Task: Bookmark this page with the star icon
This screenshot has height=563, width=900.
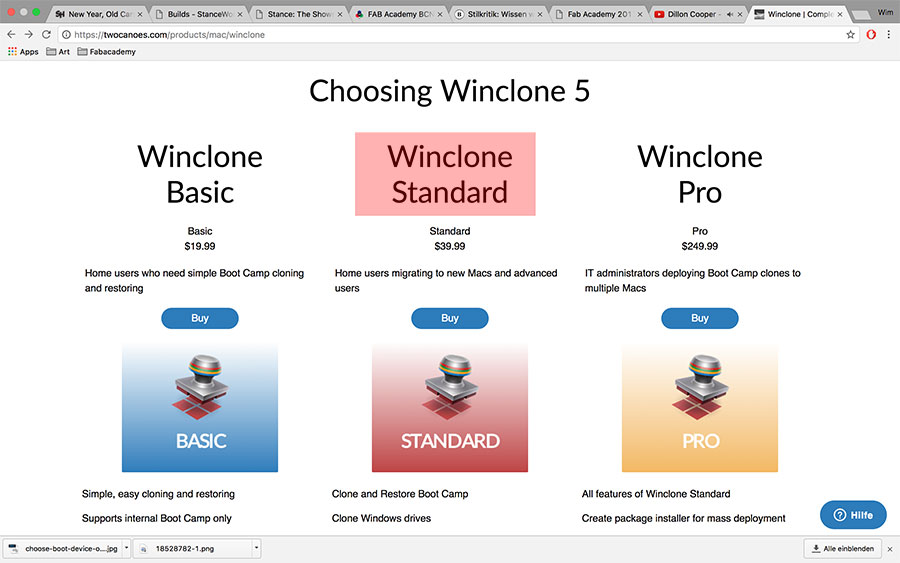Action: click(850, 34)
